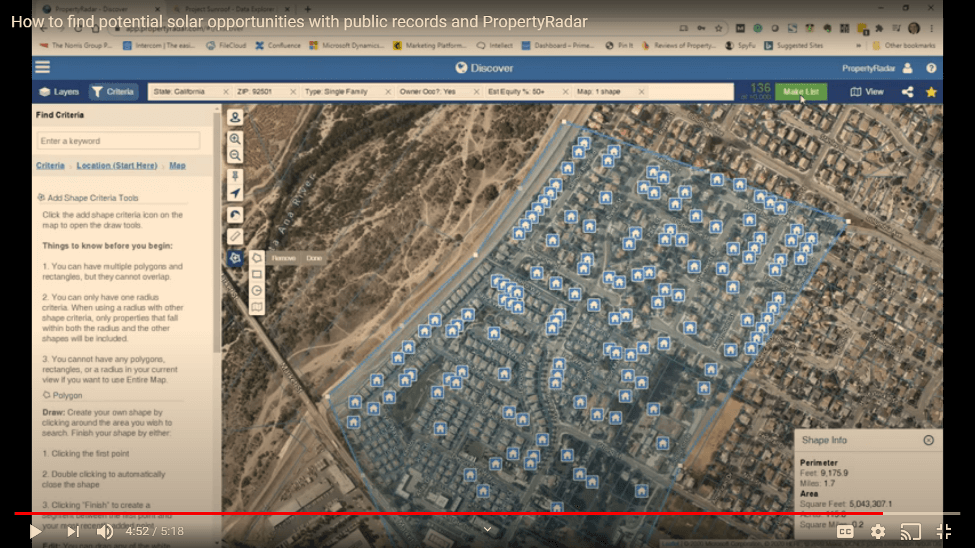Open the Layers panel
The width and height of the screenshot is (977, 550).
59,92
